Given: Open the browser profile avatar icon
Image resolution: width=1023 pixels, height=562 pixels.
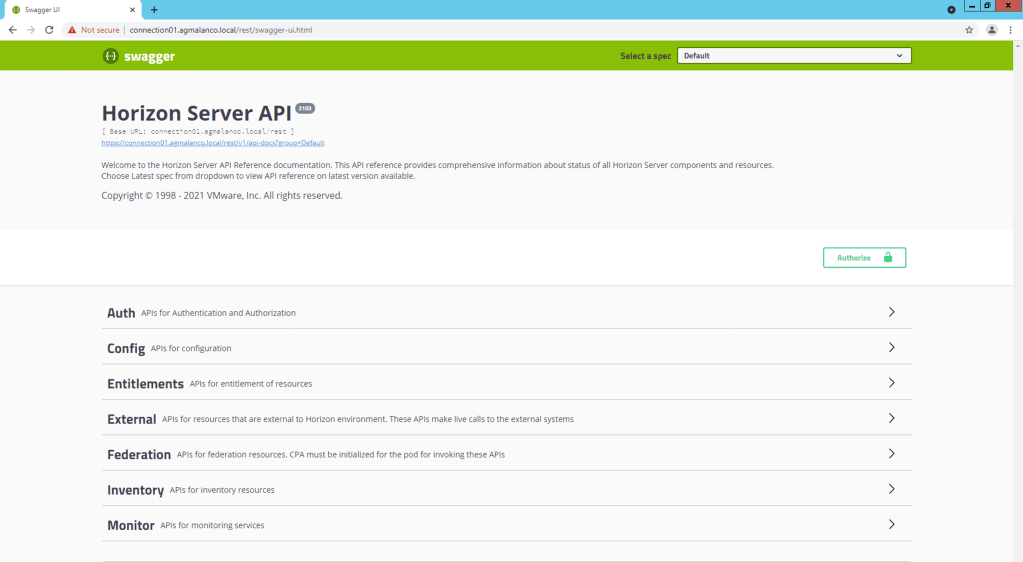Looking at the screenshot, I should point(991,30).
